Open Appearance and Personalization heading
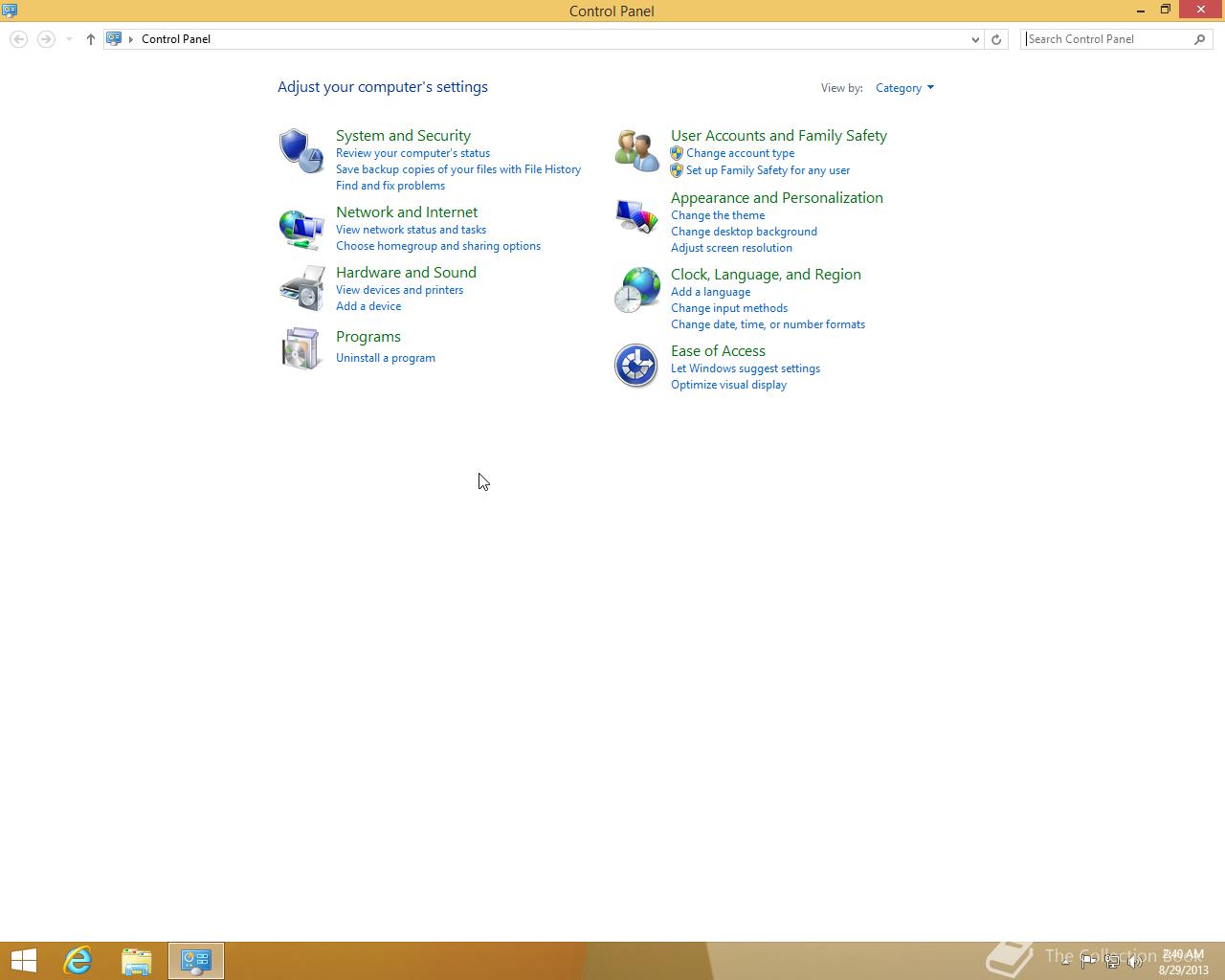 [x=777, y=198]
